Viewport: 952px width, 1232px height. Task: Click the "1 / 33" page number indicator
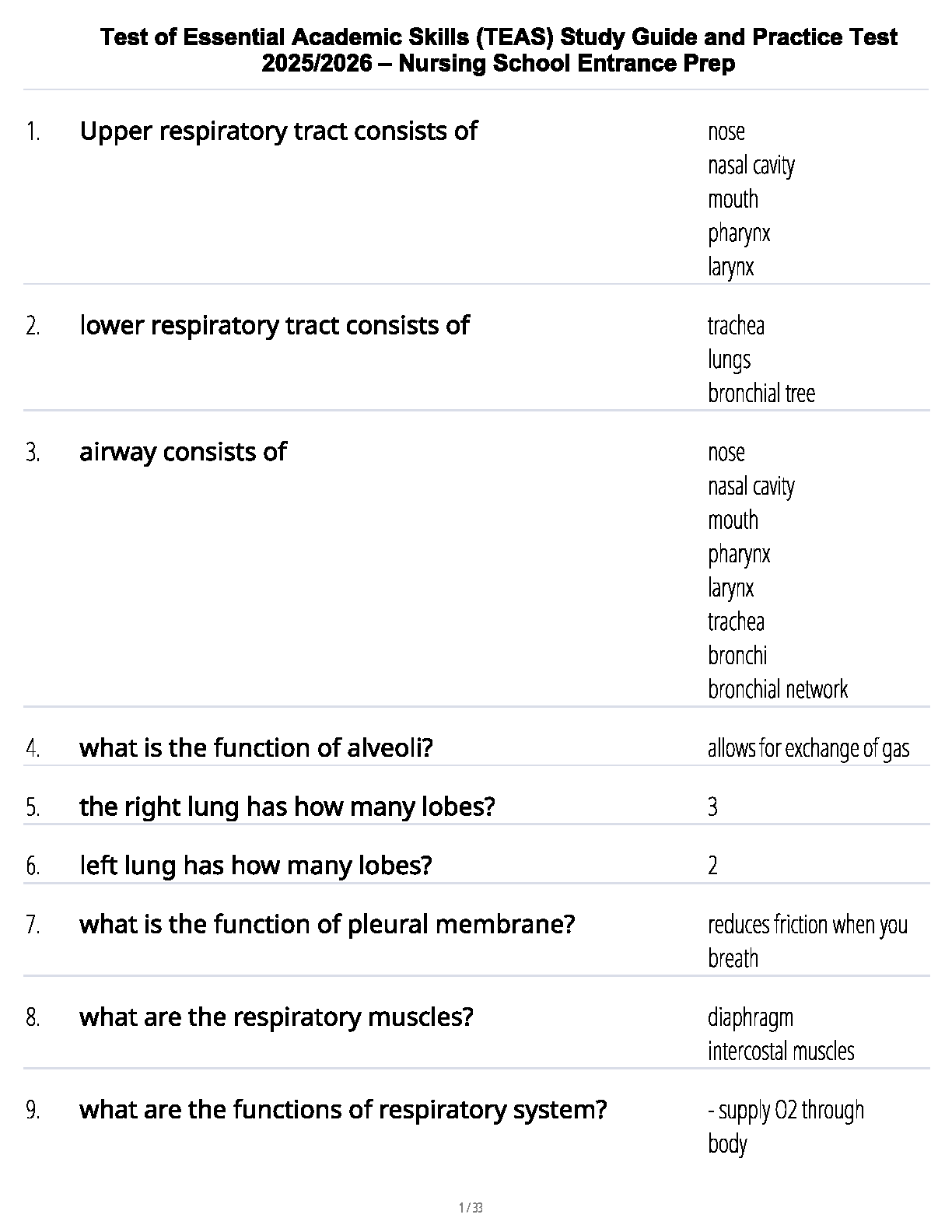tap(471, 1208)
